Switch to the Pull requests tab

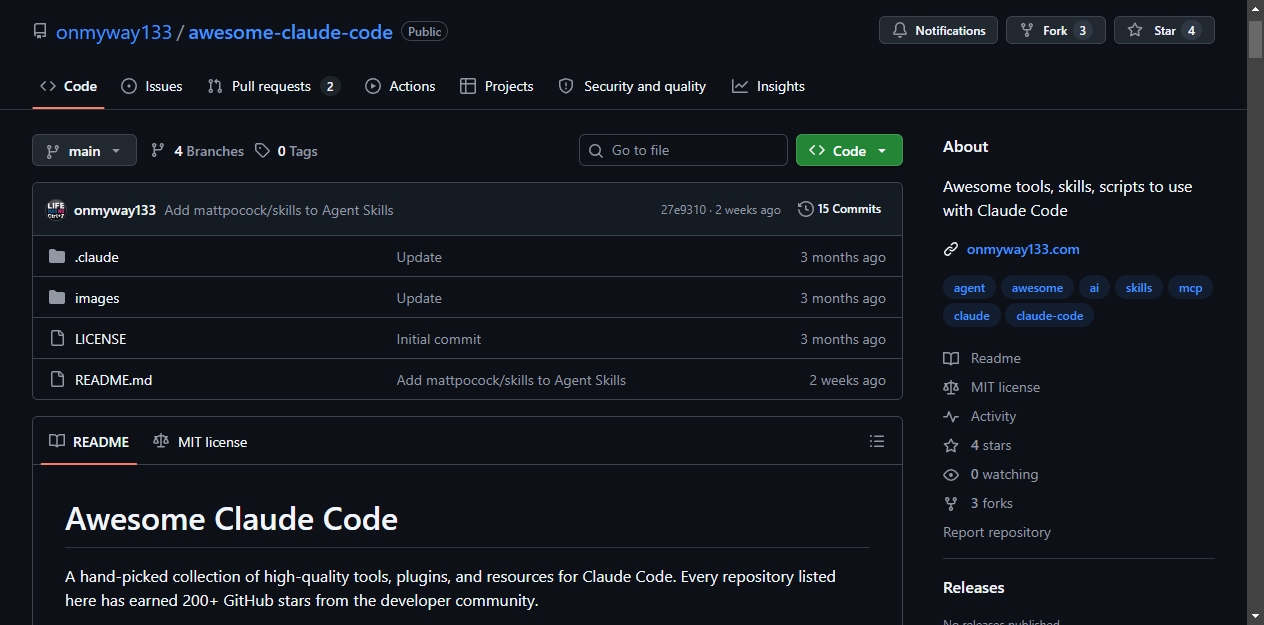point(273,86)
